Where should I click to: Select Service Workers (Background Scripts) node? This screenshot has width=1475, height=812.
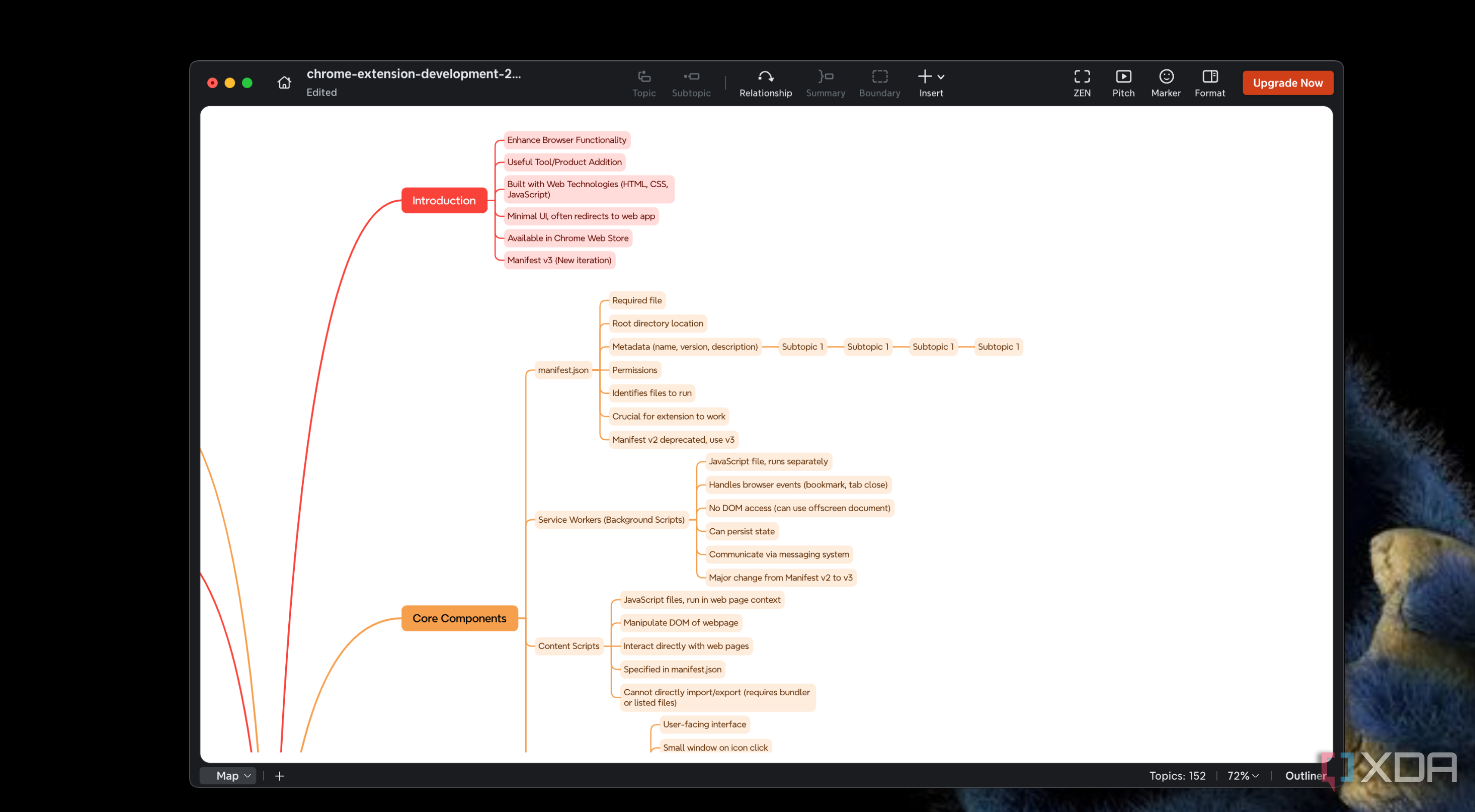coord(611,519)
